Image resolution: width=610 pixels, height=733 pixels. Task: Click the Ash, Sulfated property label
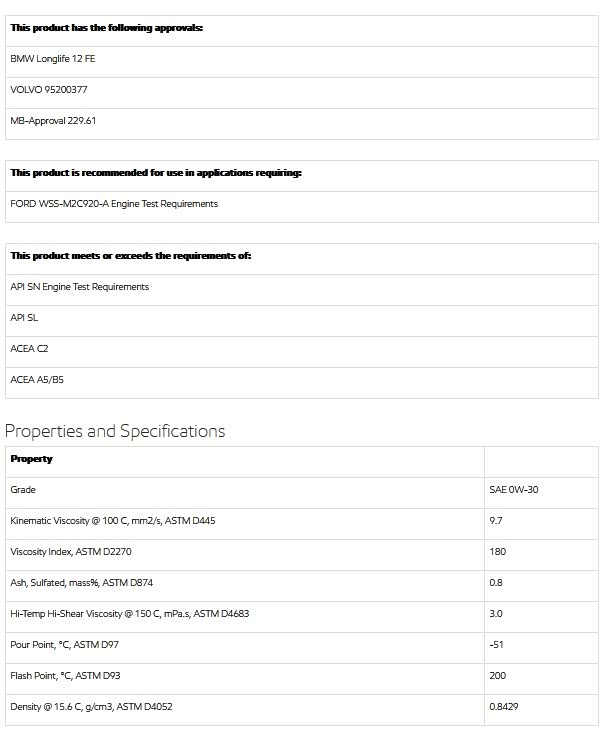pyautogui.click(x=82, y=583)
